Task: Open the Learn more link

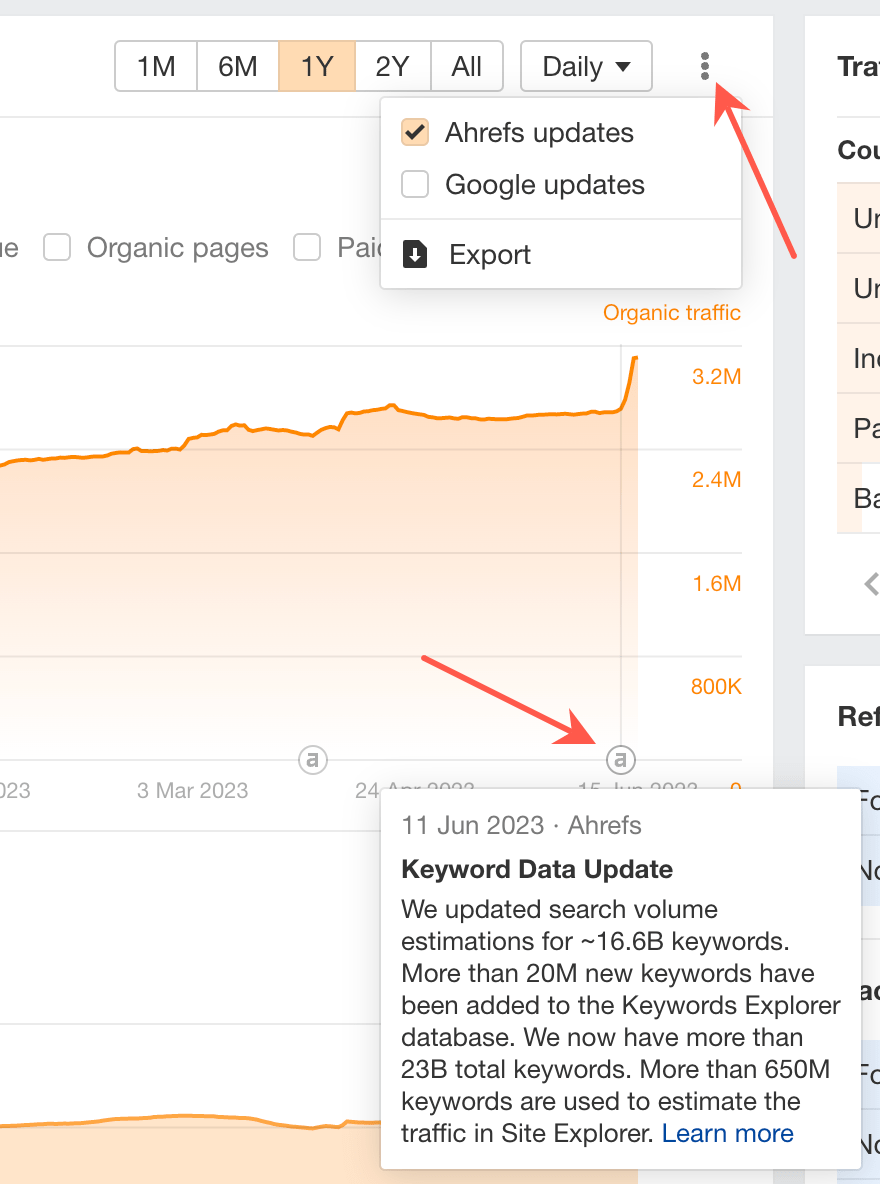Action: point(727,1133)
